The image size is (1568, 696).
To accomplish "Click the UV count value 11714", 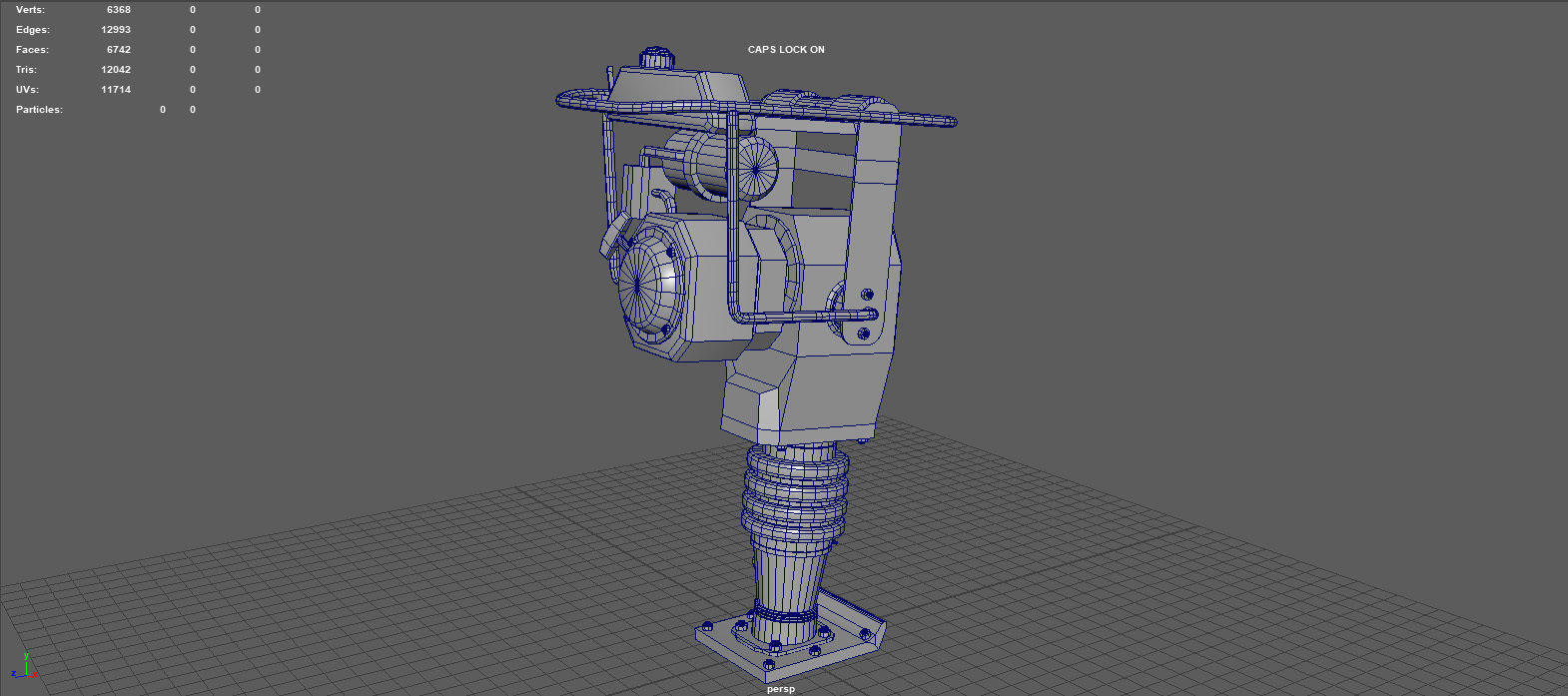I will pyautogui.click(x=116, y=90).
